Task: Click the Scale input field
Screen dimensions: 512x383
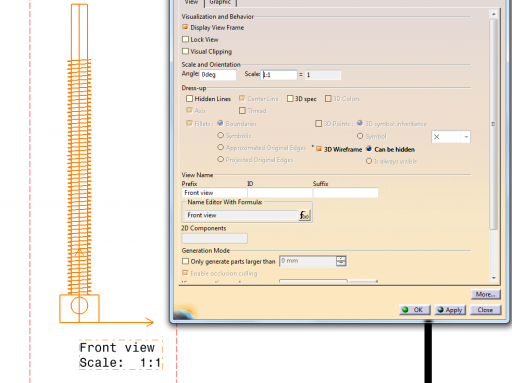Action: pos(279,75)
